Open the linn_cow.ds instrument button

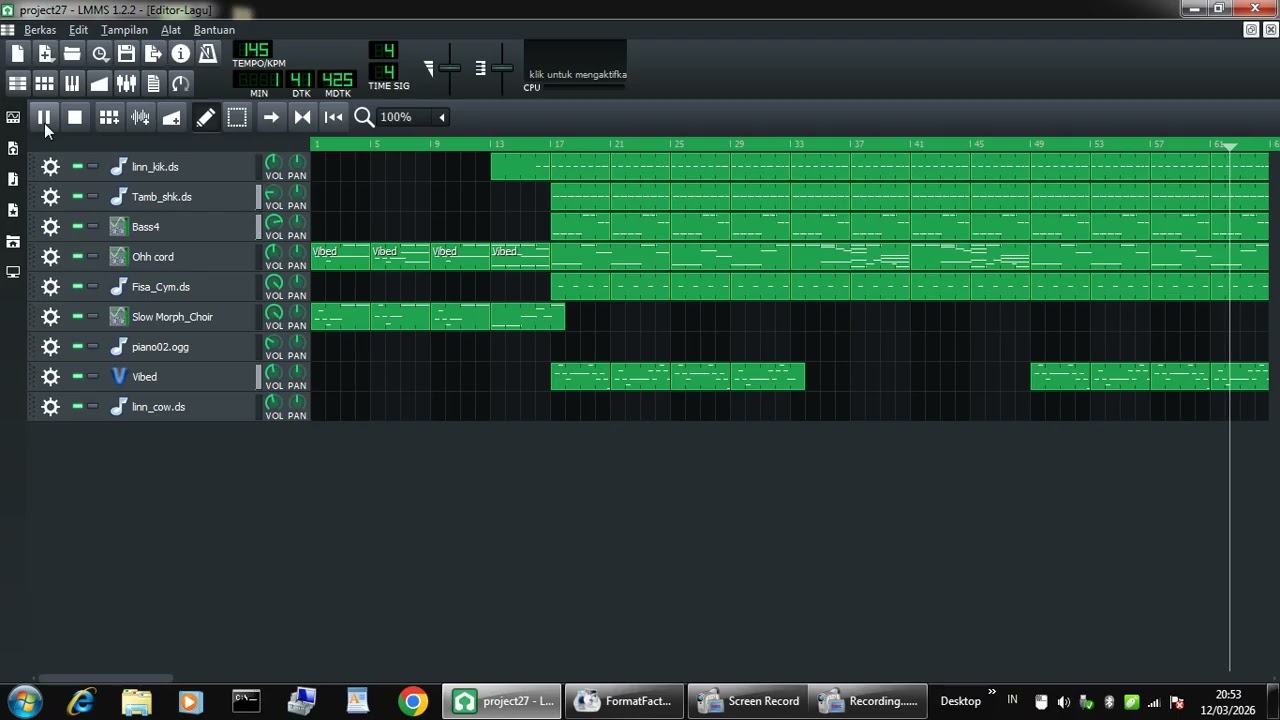pyautogui.click(x=181, y=407)
